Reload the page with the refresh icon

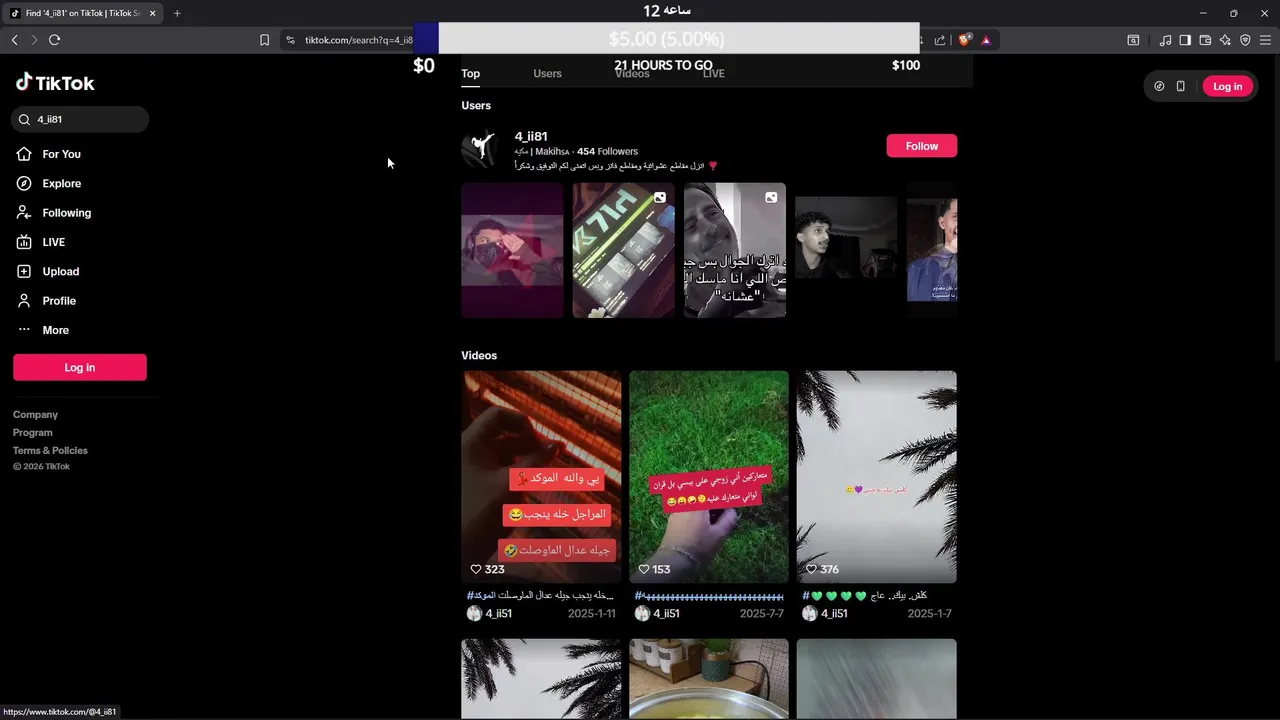point(54,40)
